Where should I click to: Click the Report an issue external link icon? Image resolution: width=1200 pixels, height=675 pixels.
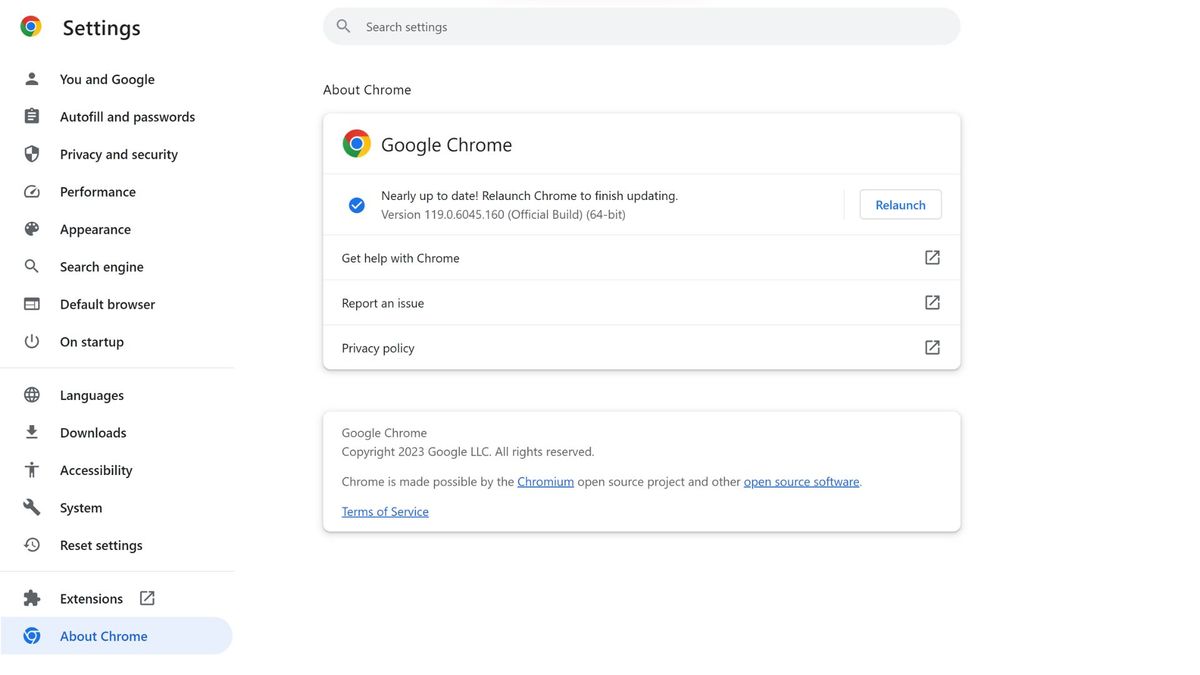(x=932, y=302)
